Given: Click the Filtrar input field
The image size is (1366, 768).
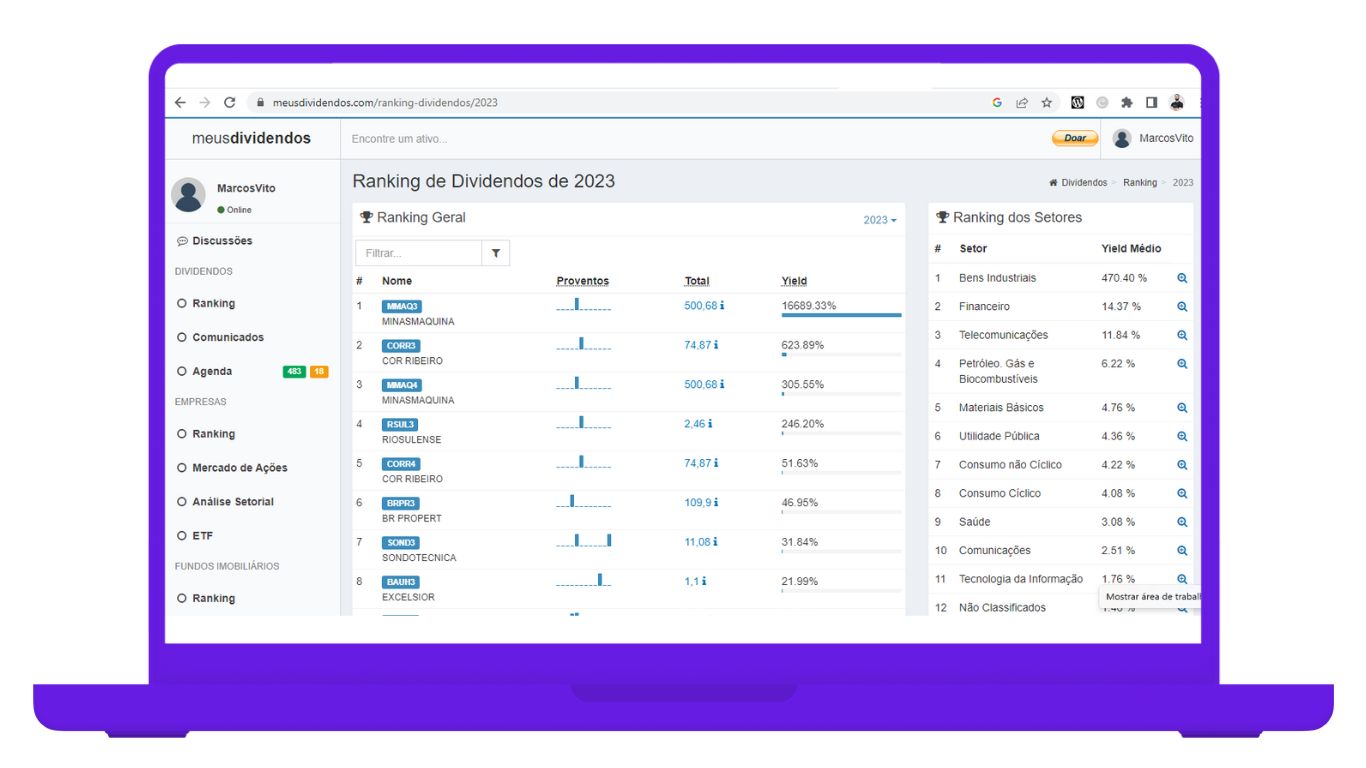Looking at the screenshot, I should coord(419,254).
